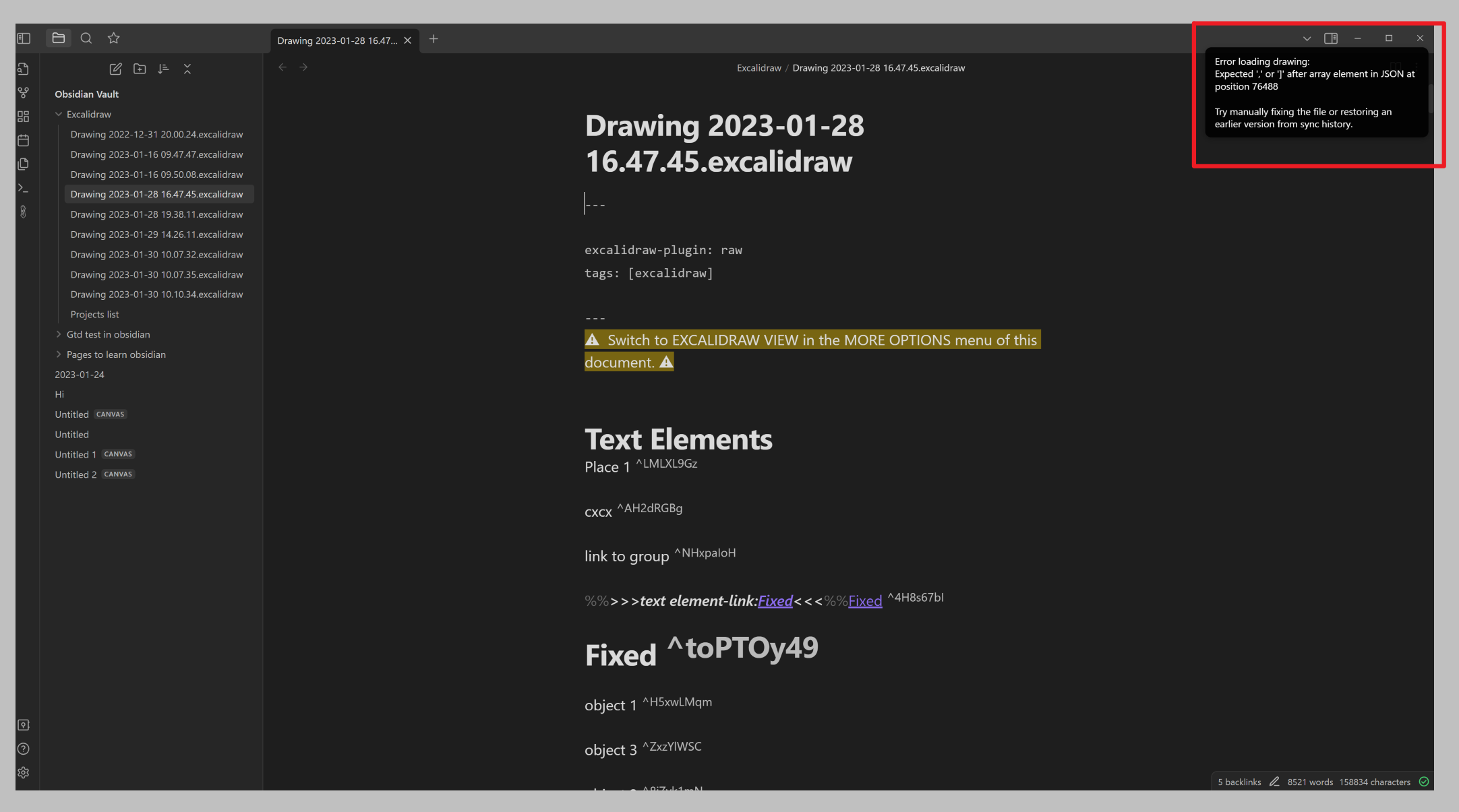
Task: Create a new note with the pencil icon
Action: (x=115, y=69)
